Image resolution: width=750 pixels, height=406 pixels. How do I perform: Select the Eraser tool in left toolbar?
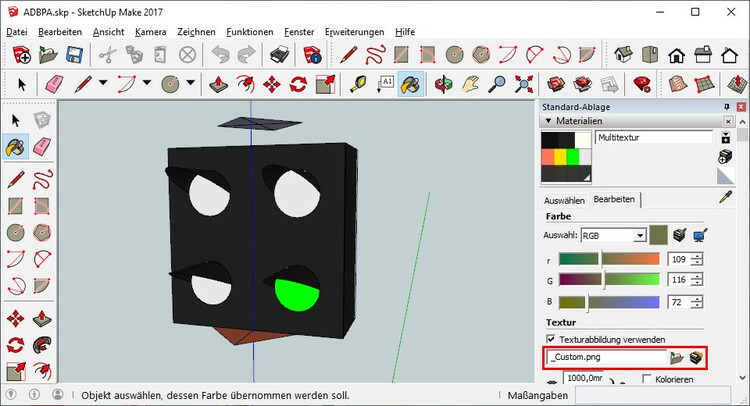pyautogui.click(x=41, y=147)
